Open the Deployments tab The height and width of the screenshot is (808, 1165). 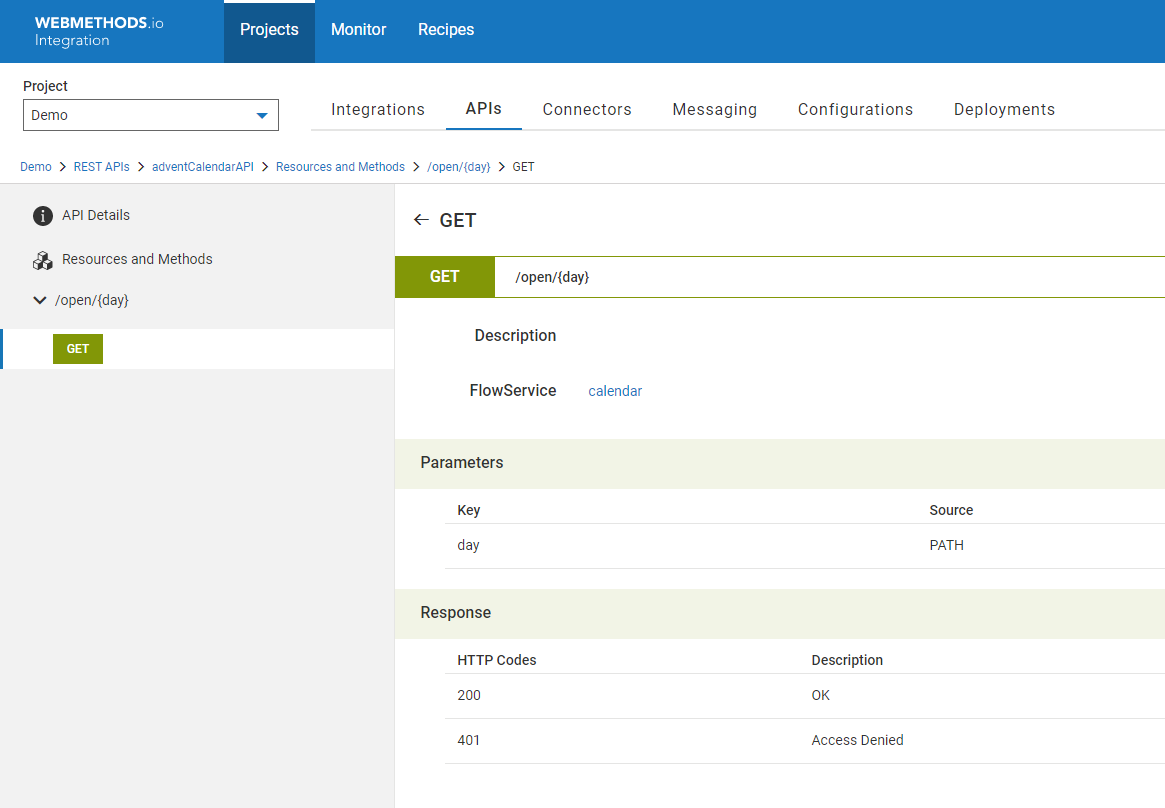tap(1004, 110)
